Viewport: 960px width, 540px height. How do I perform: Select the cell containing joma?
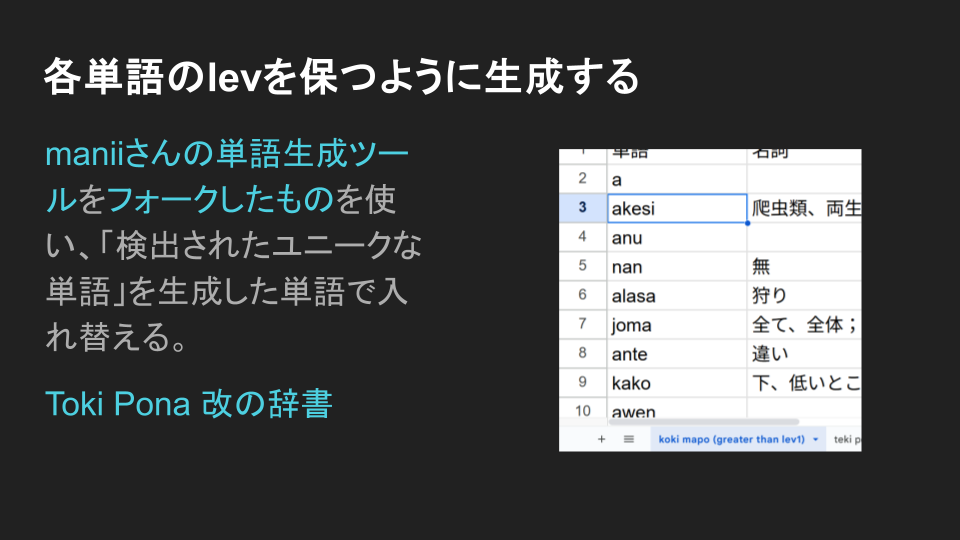(676, 324)
